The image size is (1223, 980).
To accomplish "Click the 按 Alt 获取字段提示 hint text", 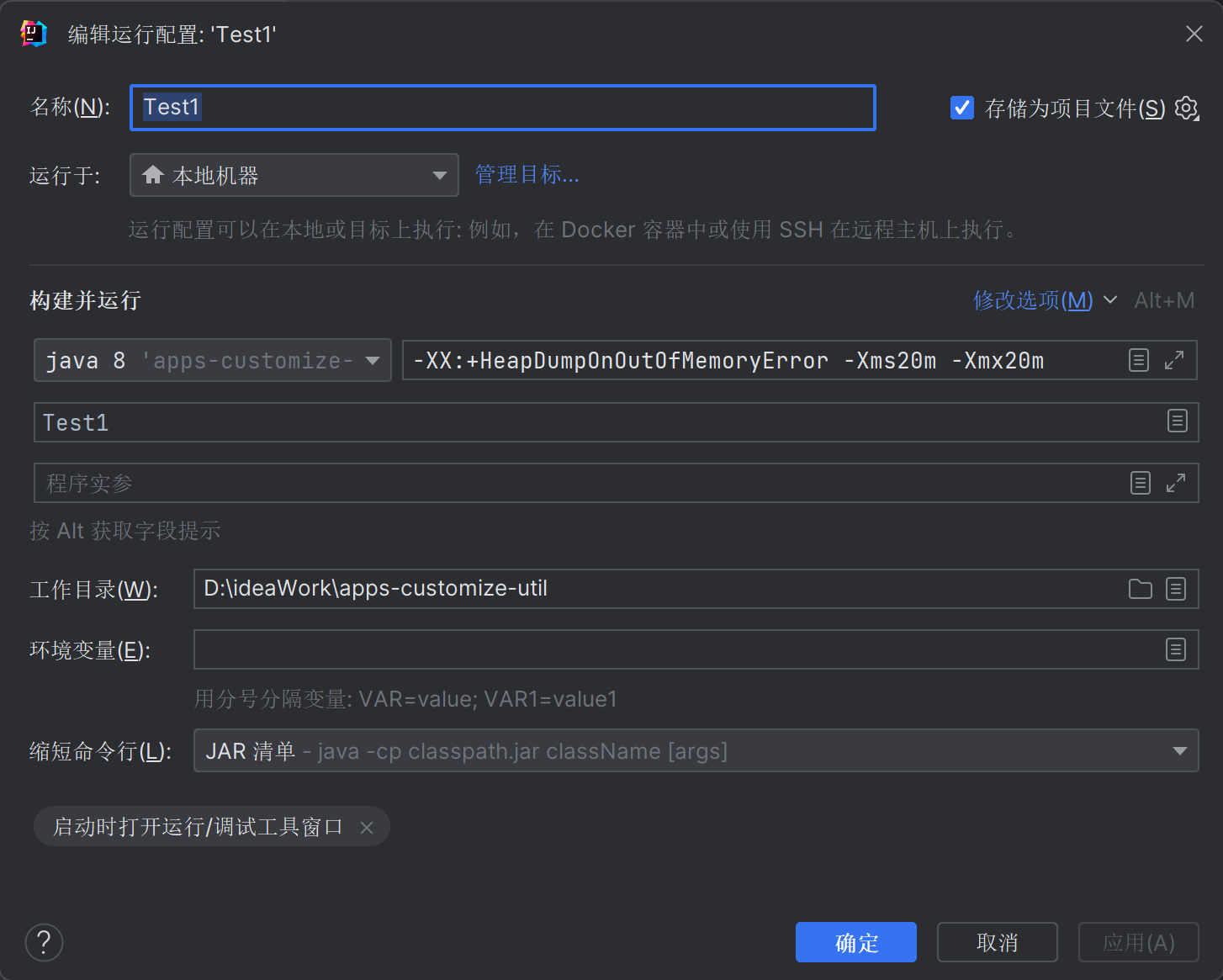I will (x=125, y=531).
